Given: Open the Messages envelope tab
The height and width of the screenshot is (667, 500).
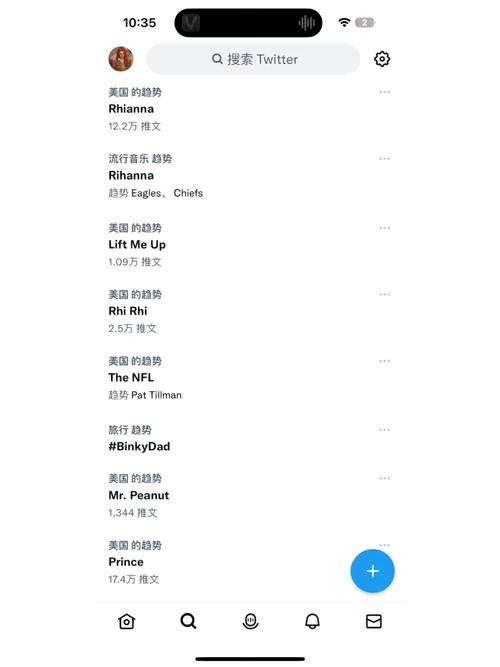Looking at the screenshot, I should [374, 621].
